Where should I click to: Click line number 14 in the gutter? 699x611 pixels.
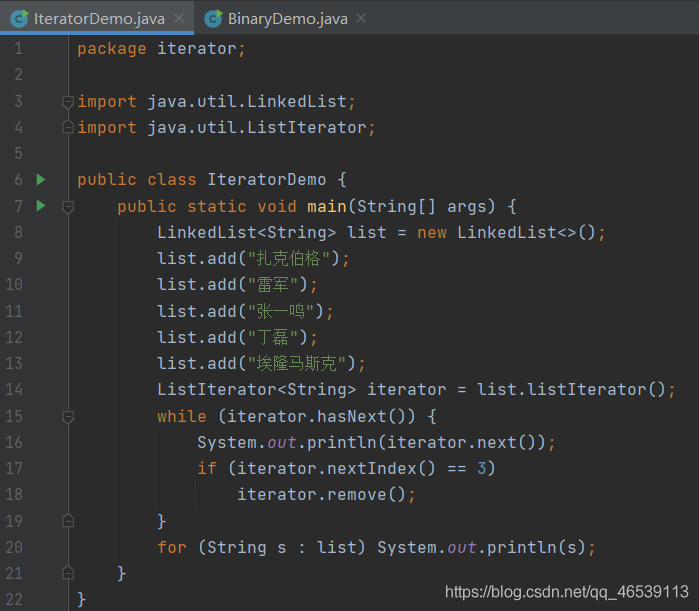(x=14, y=390)
